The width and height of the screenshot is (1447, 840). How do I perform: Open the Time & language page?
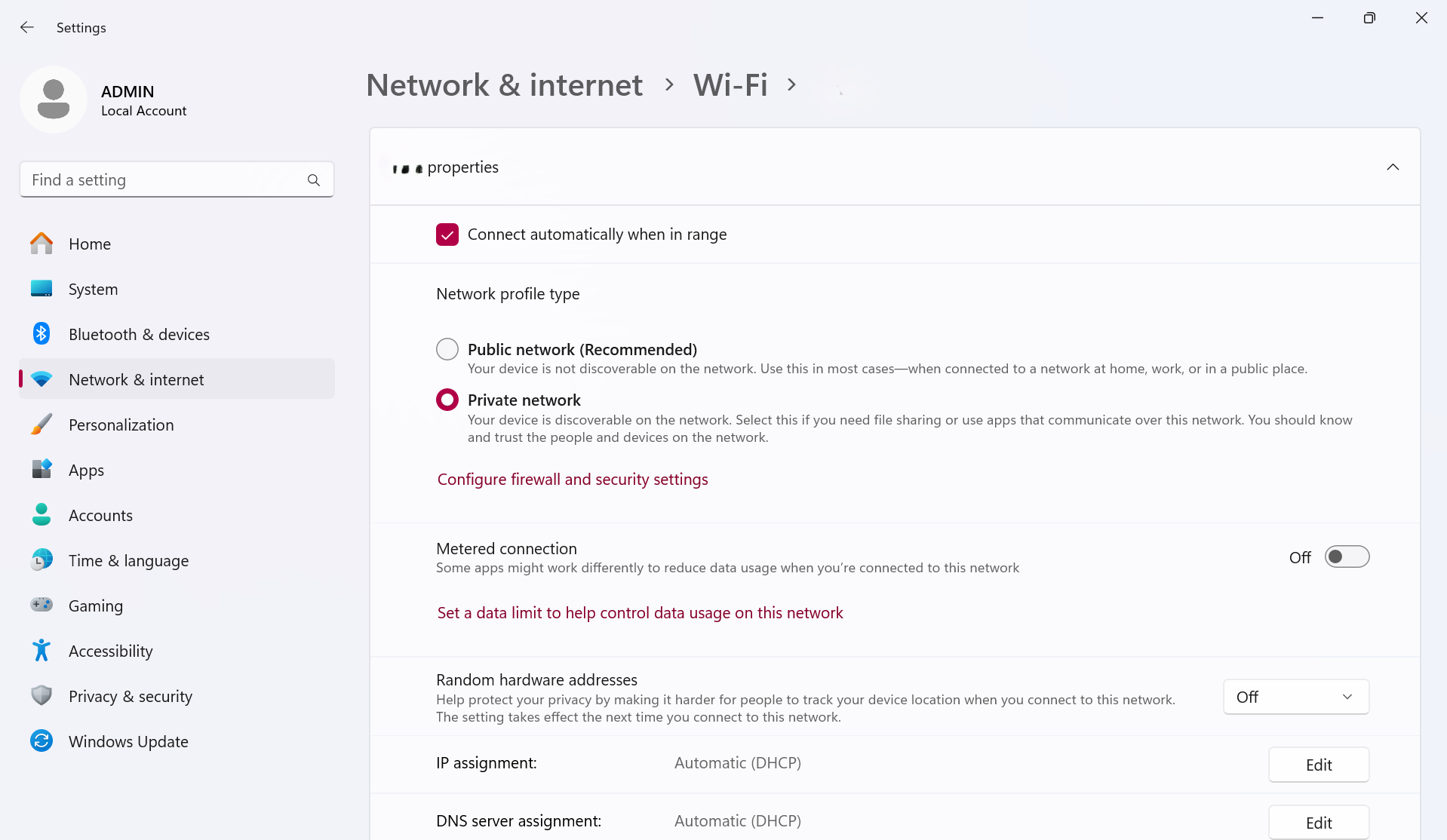tap(128, 560)
